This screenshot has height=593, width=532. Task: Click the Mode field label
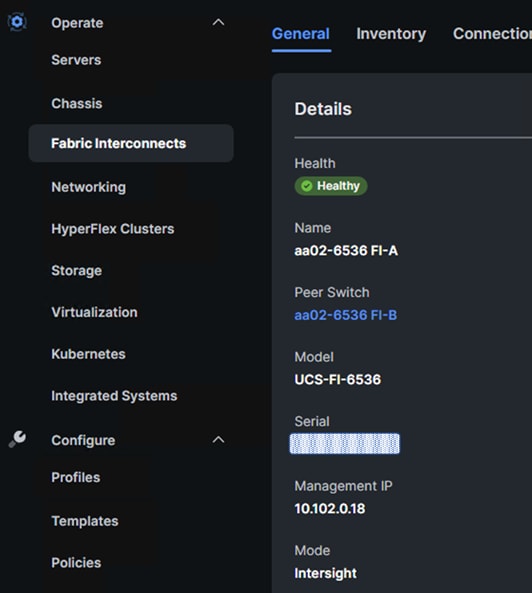[x=312, y=551]
